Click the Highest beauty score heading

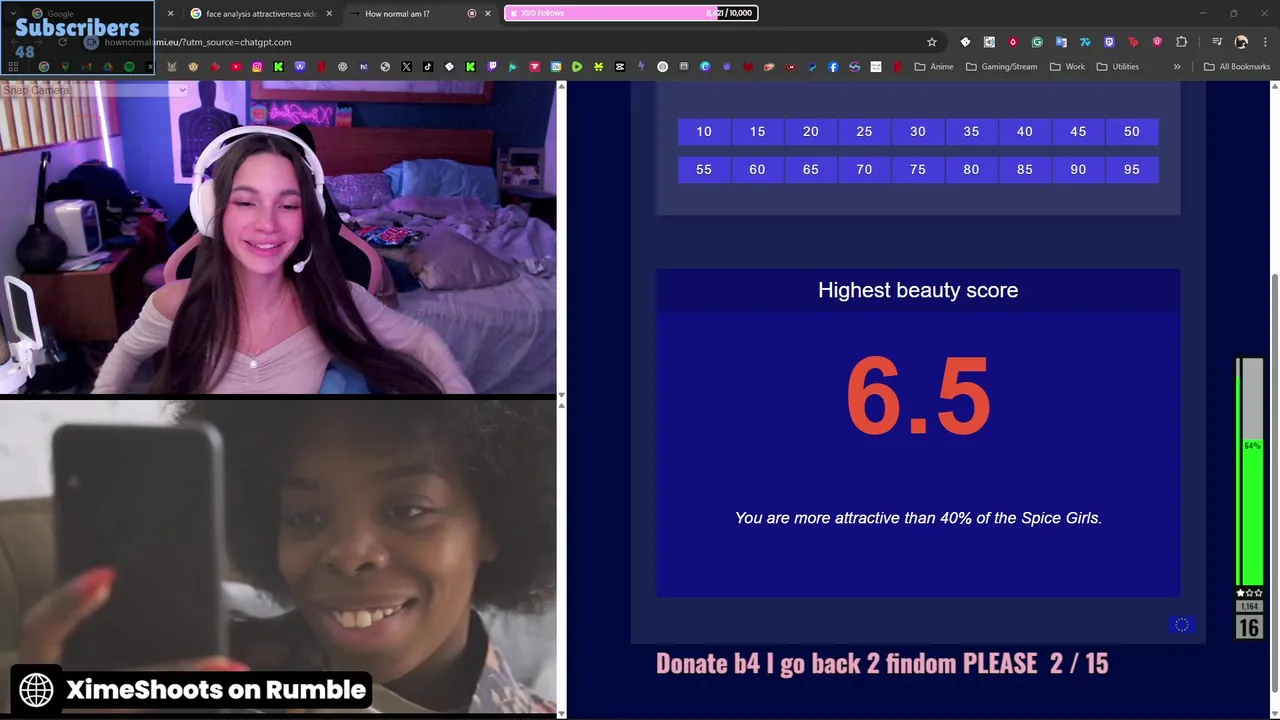pos(918,290)
